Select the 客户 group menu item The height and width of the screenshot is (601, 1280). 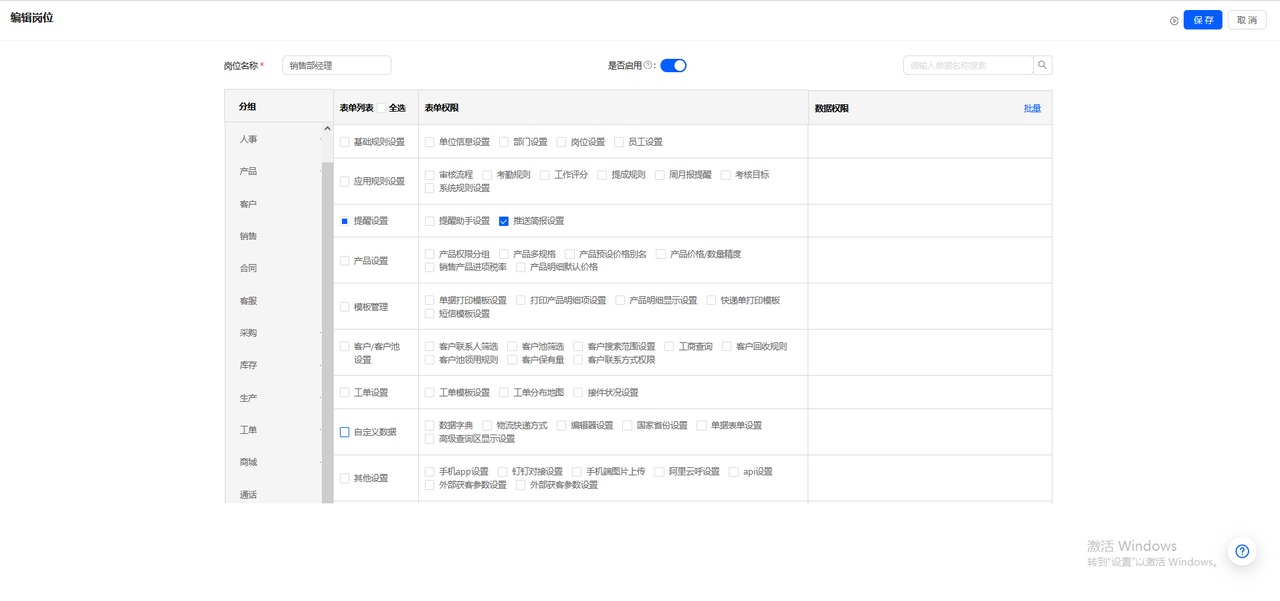pos(248,204)
